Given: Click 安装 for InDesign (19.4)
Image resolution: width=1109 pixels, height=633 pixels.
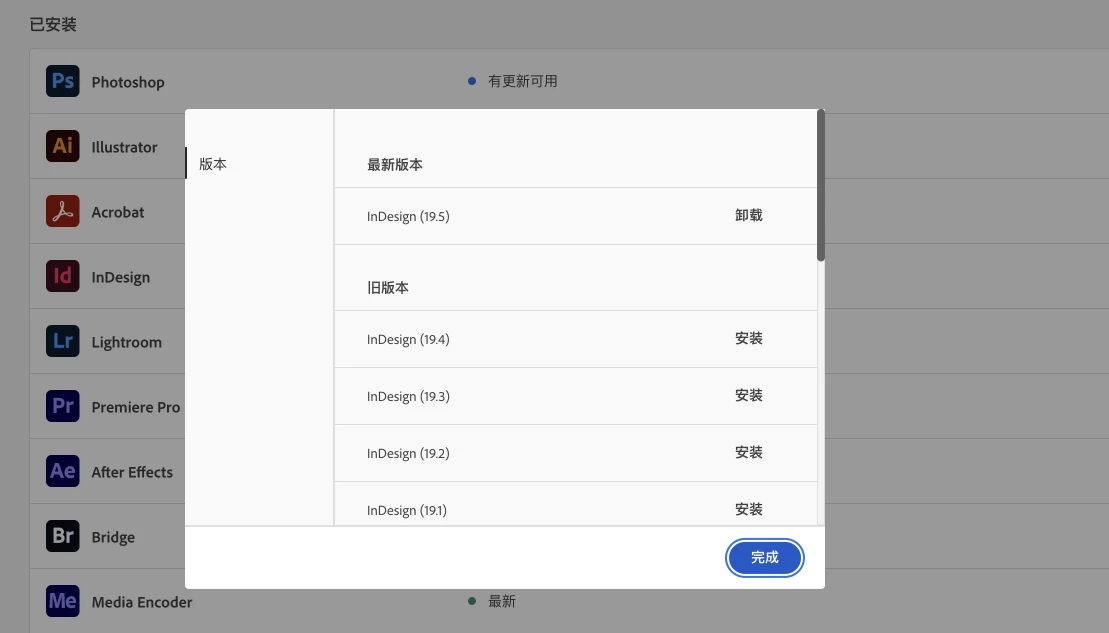Looking at the screenshot, I should (748, 338).
